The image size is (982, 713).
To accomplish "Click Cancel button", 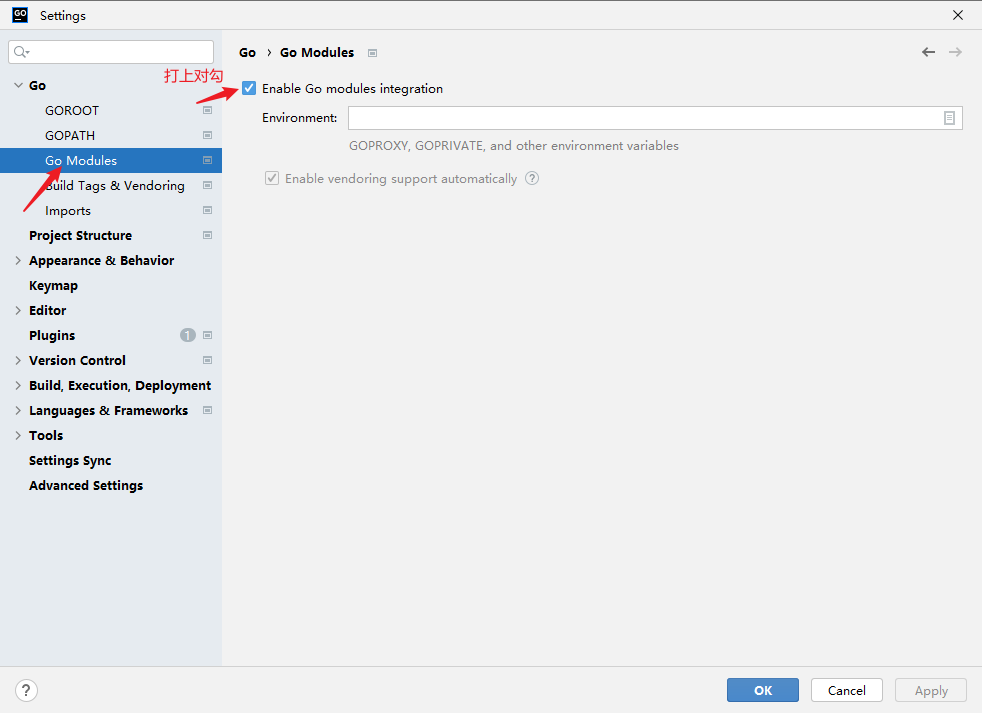I will point(847,690).
